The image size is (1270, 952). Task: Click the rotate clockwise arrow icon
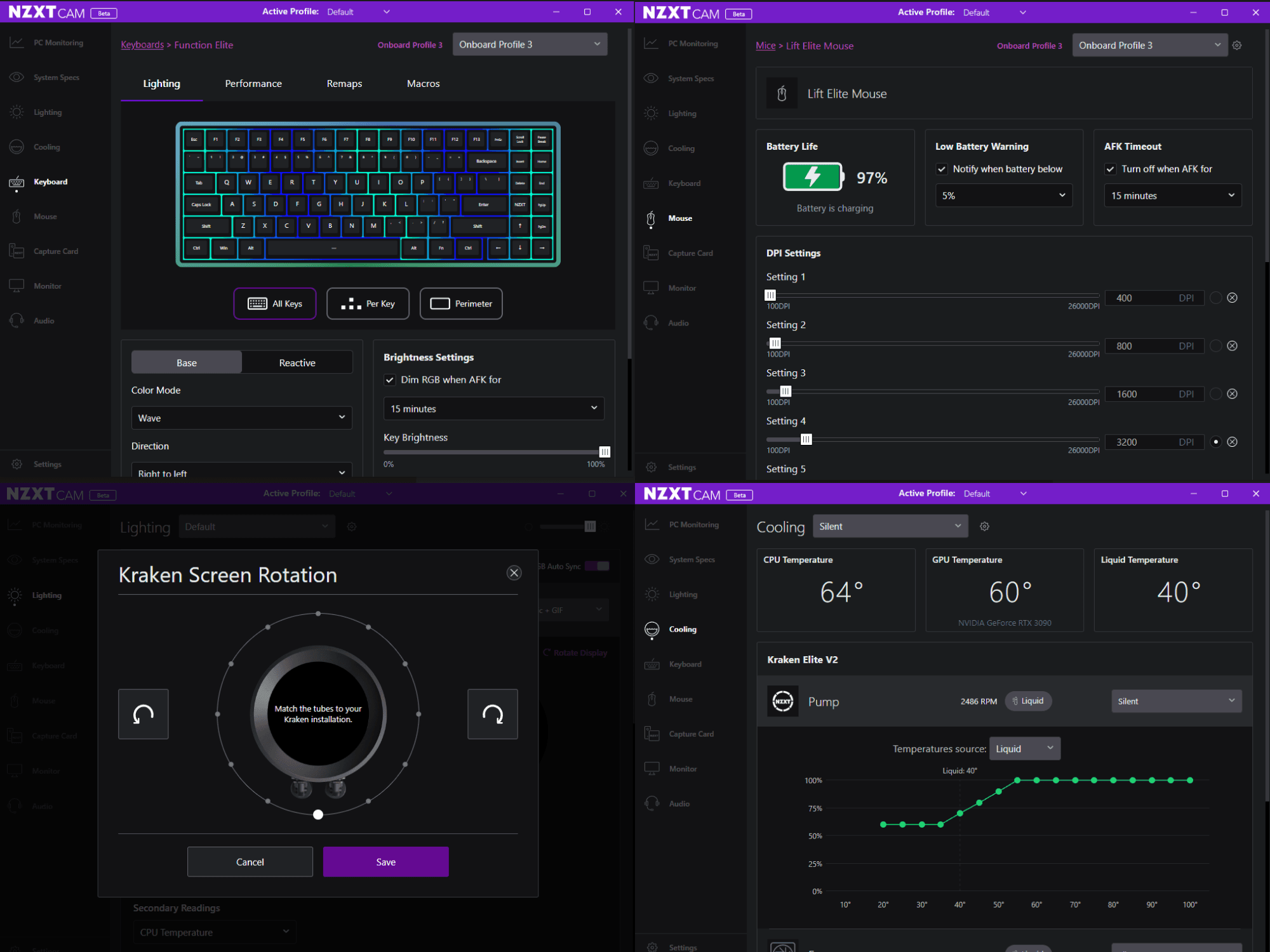click(x=492, y=714)
